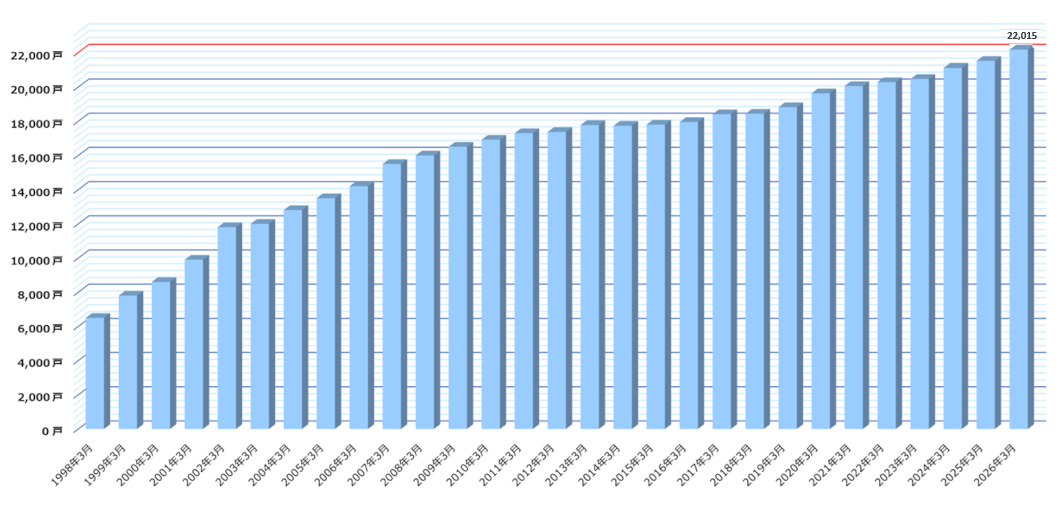Click the 4,000戸 axis label
Screen dimensions: 1059x509
tap(41, 363)
